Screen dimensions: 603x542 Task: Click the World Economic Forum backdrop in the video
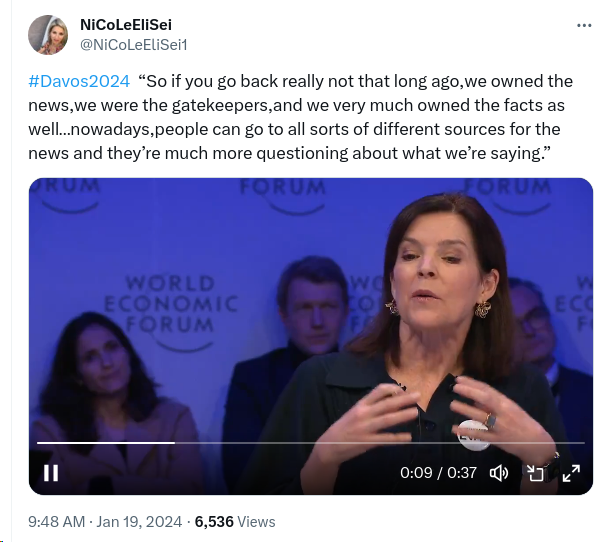[170, 302]
